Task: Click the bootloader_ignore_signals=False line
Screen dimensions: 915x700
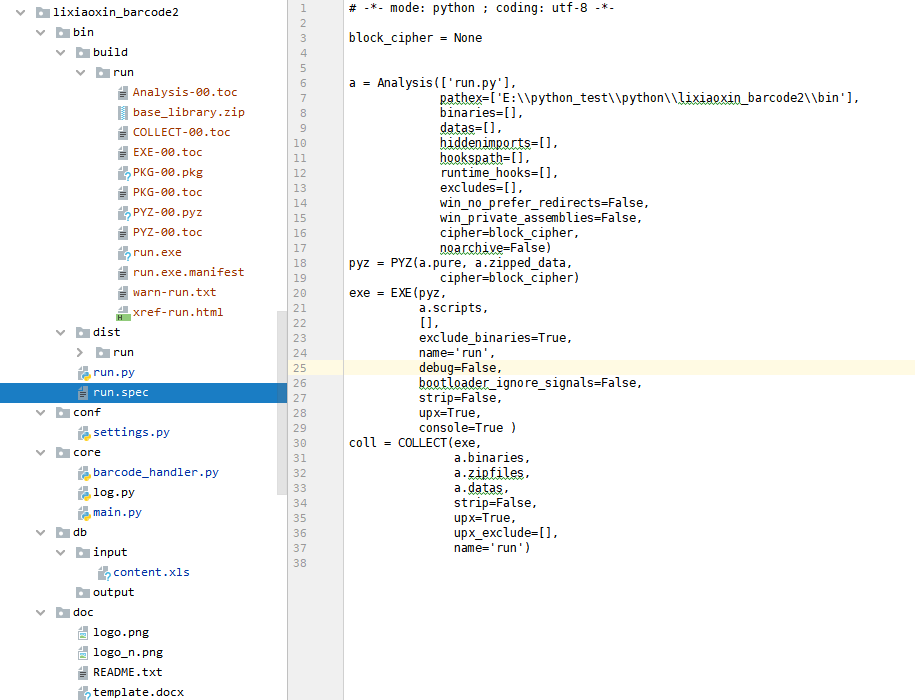Action: pos(530,383)
